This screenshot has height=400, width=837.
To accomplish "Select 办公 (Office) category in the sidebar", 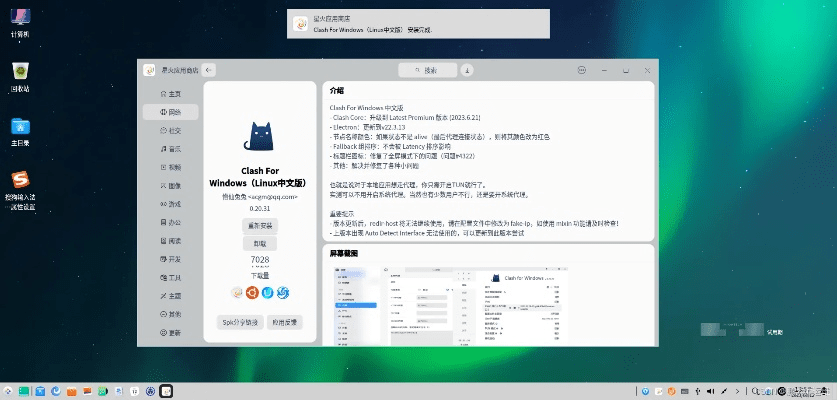I will pos(171,222).
